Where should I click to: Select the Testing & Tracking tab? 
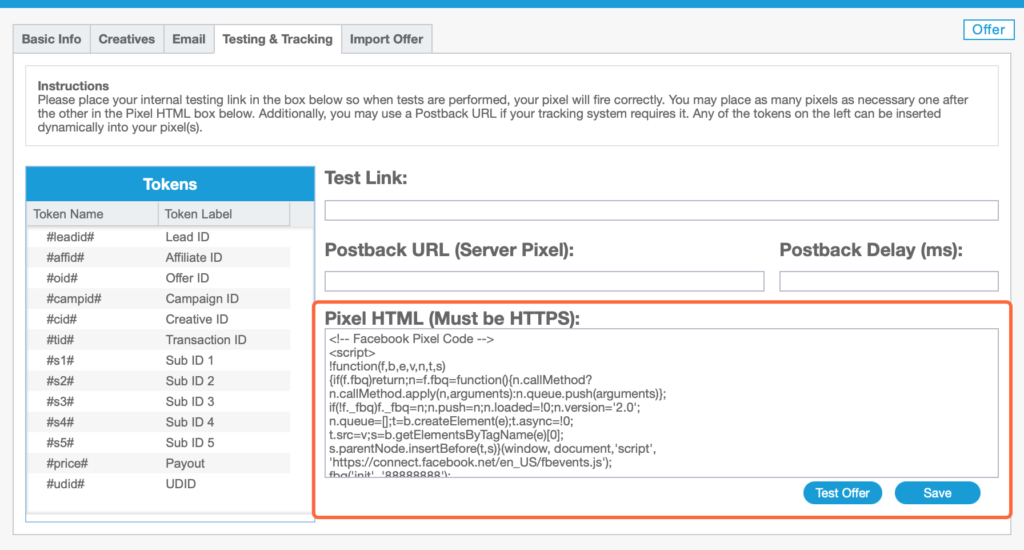click(277, 39)
